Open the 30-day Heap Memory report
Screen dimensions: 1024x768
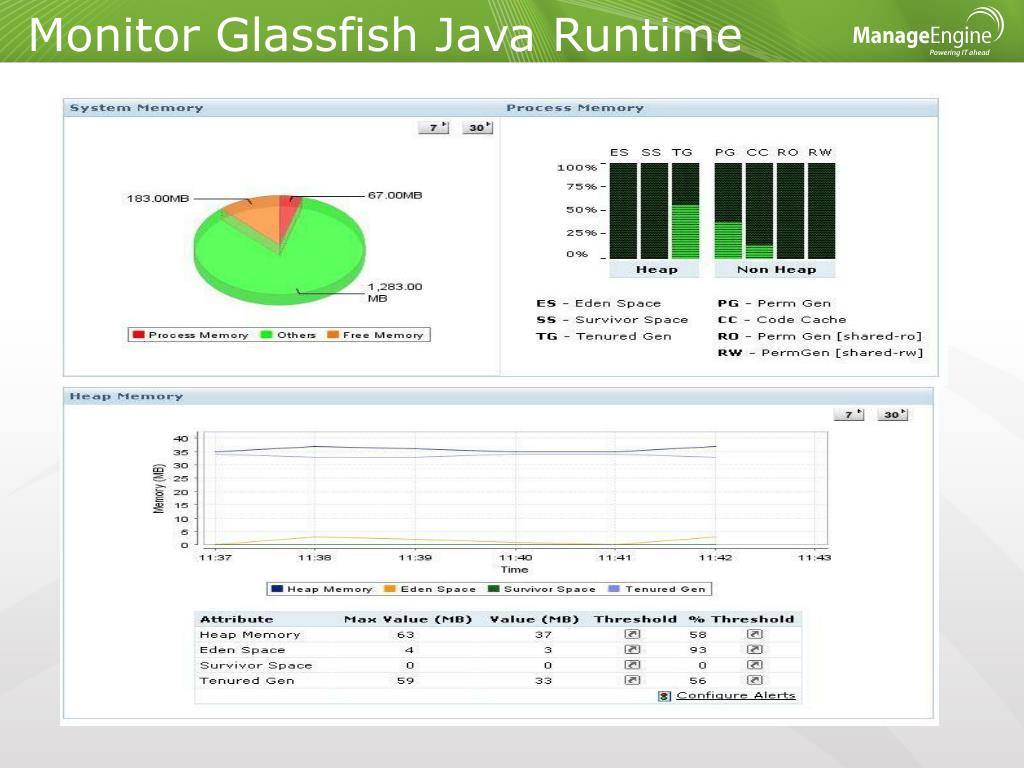coord(892,414)
